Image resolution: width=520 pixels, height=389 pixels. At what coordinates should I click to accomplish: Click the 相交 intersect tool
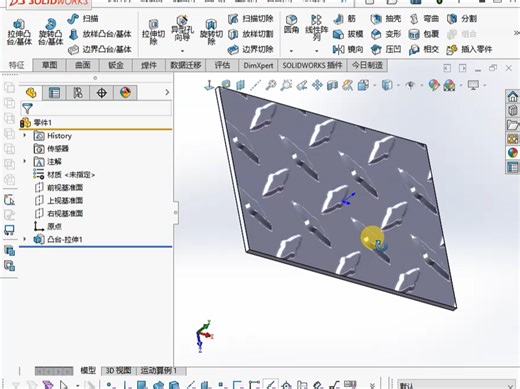point(424,50)
